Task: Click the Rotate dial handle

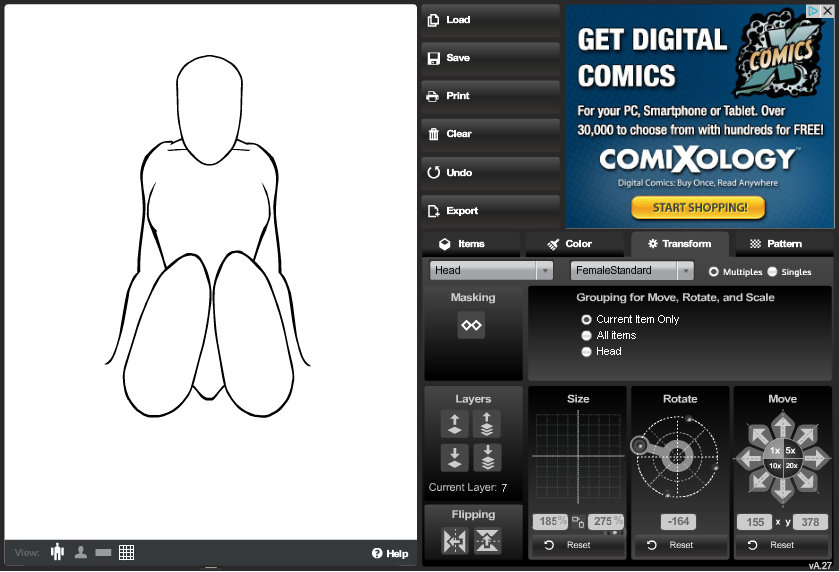Action: tap(639, 446)
